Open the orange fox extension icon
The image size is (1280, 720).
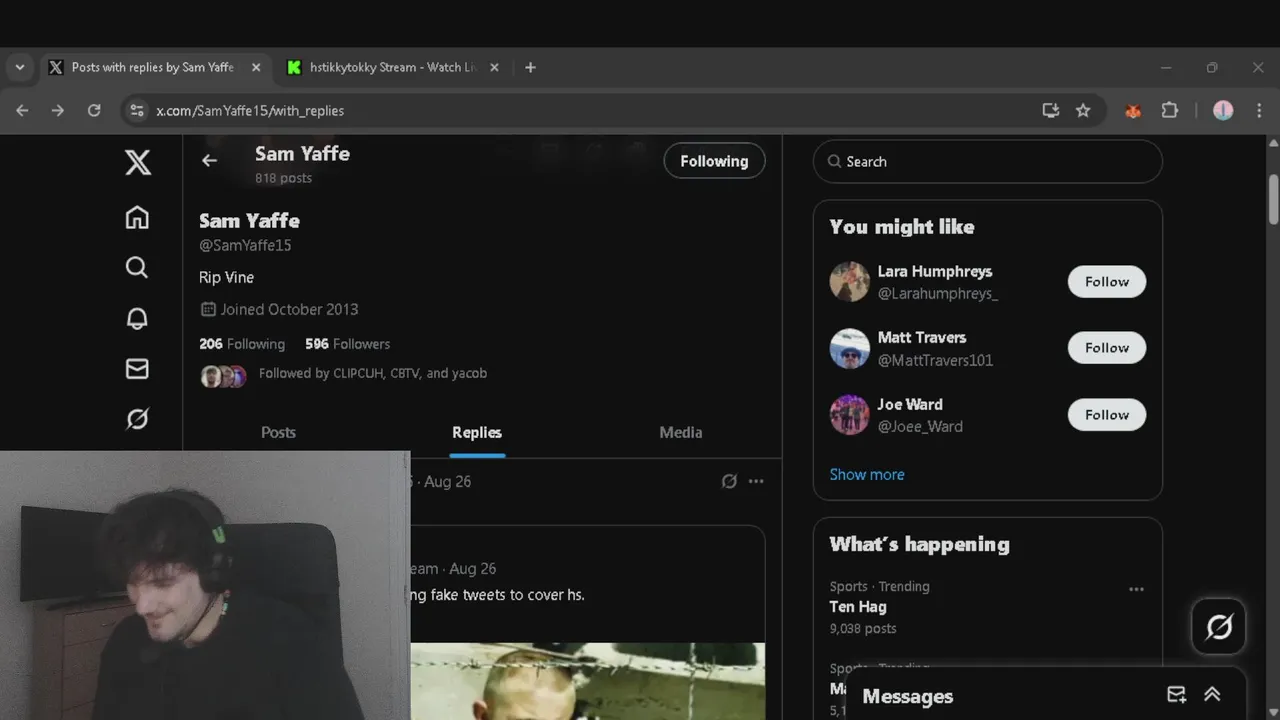tap(1133, 111)
